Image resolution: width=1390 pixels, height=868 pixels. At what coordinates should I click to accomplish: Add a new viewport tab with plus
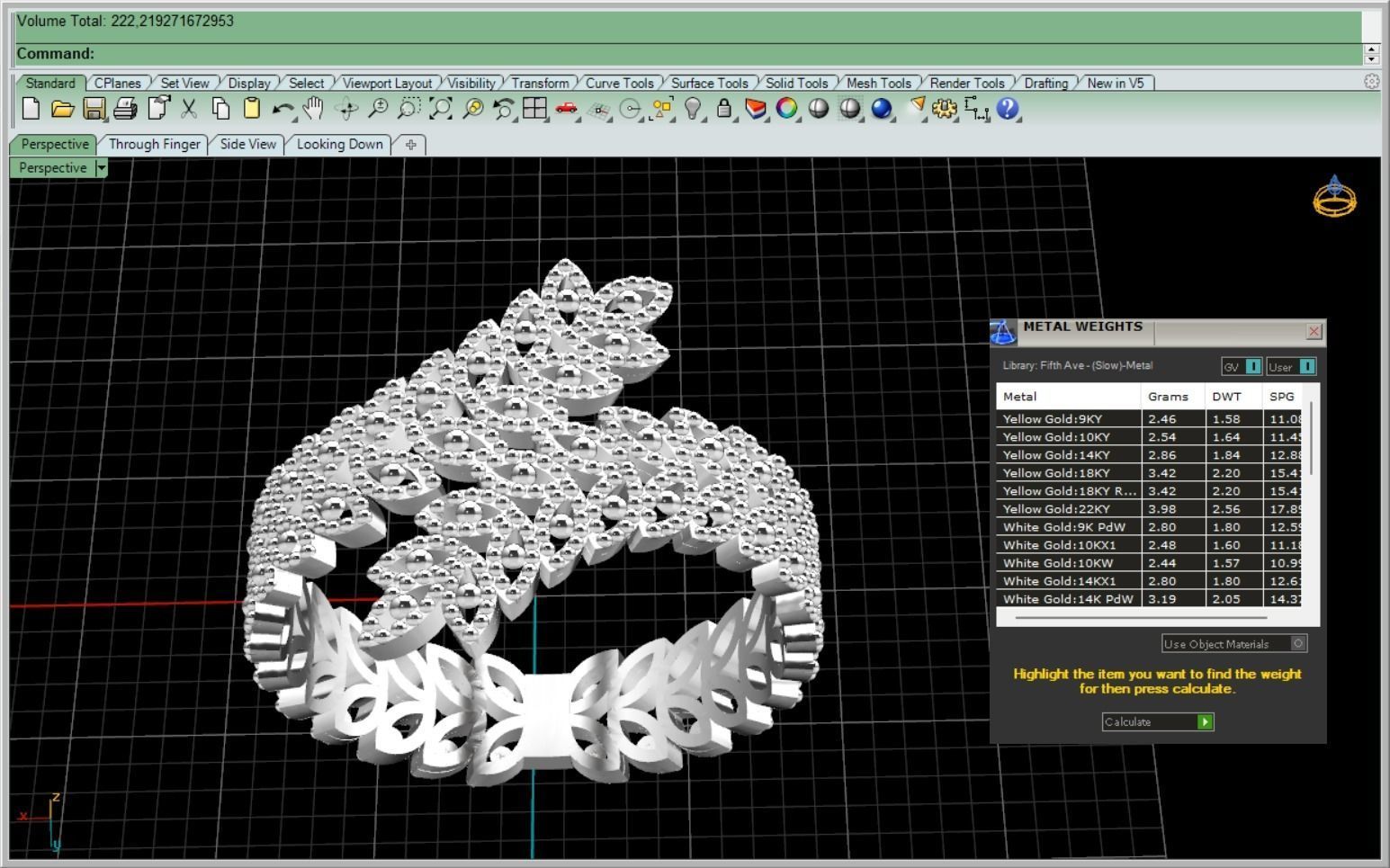(x=411, y=144)
